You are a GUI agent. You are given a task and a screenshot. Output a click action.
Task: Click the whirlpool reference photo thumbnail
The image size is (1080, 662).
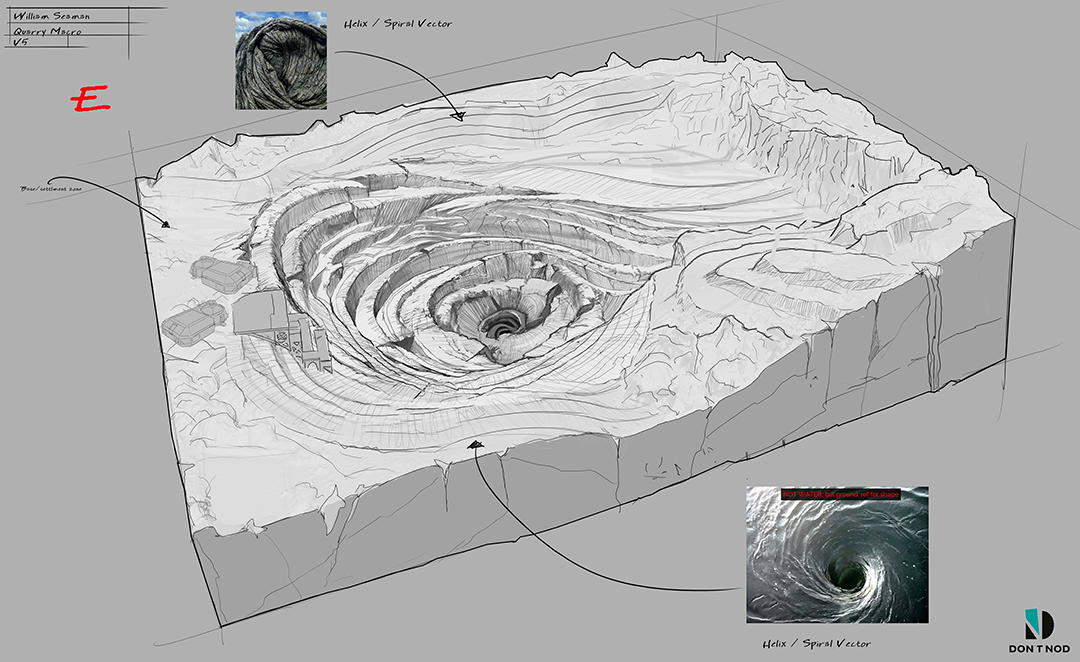pyautogui.click(x=837, y=555)
